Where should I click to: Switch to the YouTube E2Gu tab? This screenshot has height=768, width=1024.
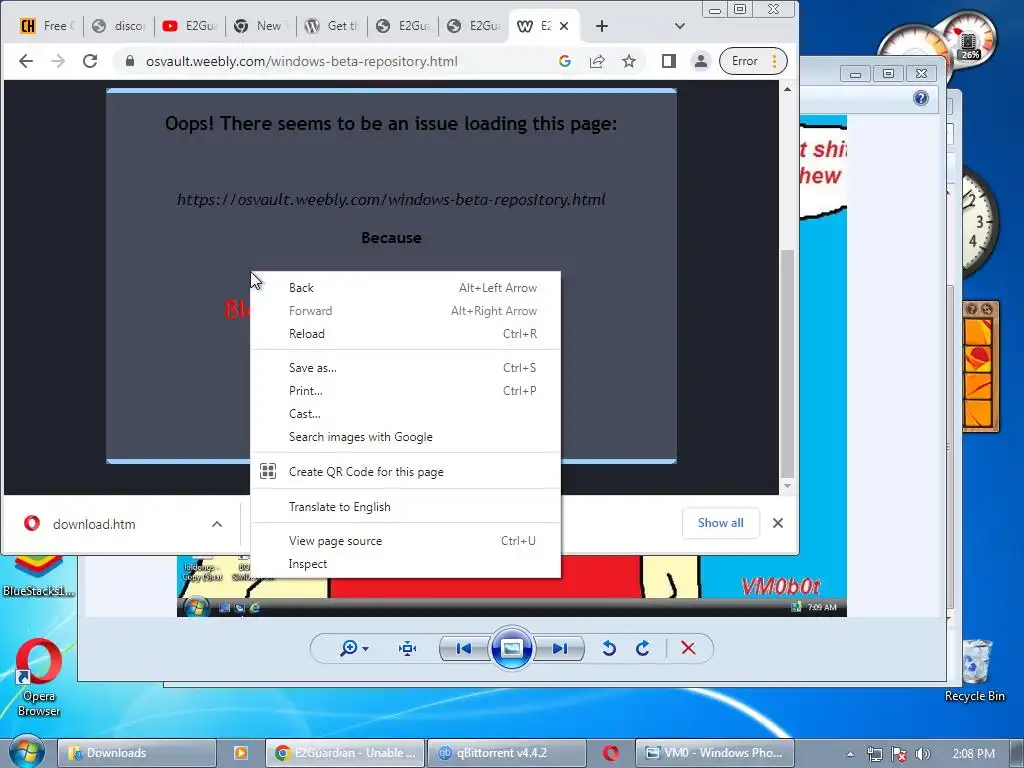tap(190, 26)
